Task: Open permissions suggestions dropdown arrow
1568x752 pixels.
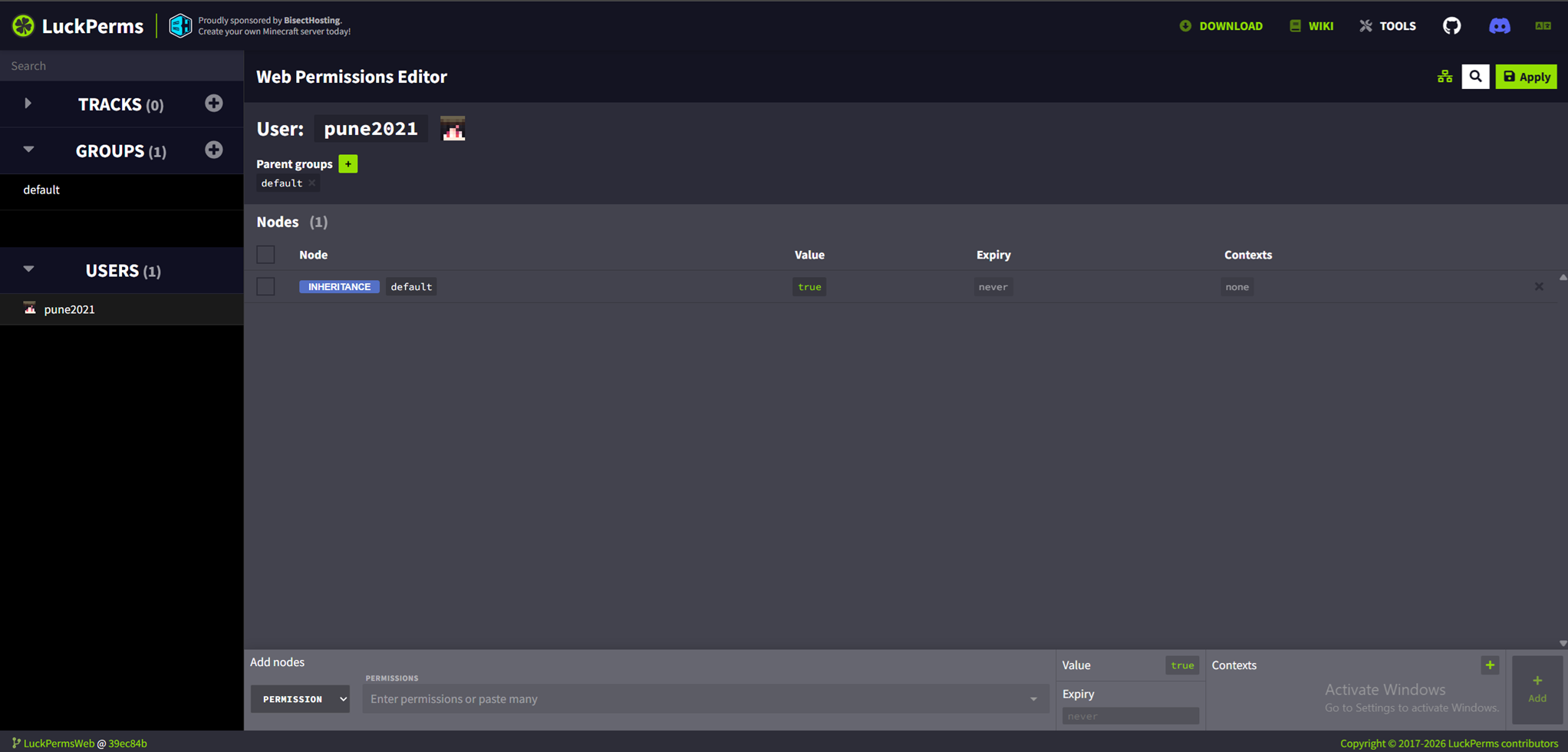Action: click(1033, 699)
